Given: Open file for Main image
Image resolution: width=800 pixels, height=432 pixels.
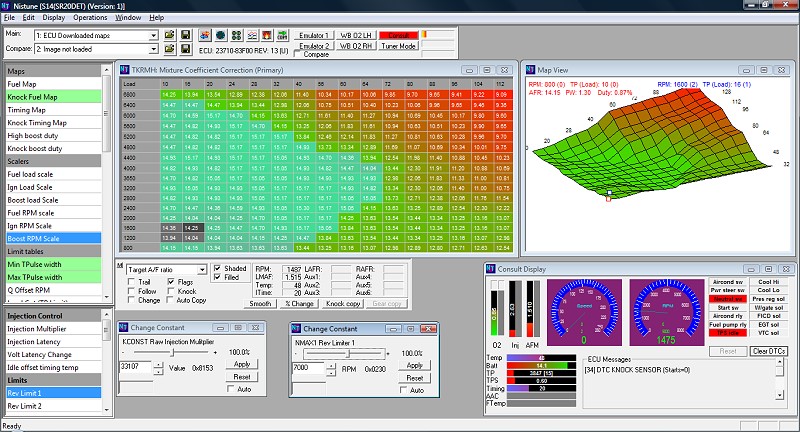Looking at the screenshot, I should click(170, 35).
